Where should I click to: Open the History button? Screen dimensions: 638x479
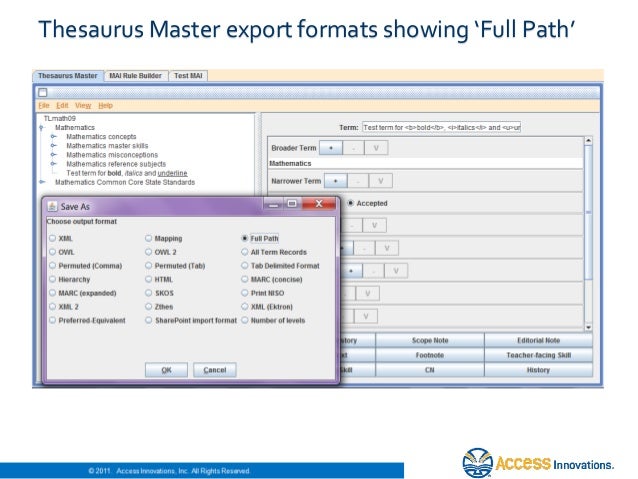tap(538, 370)
